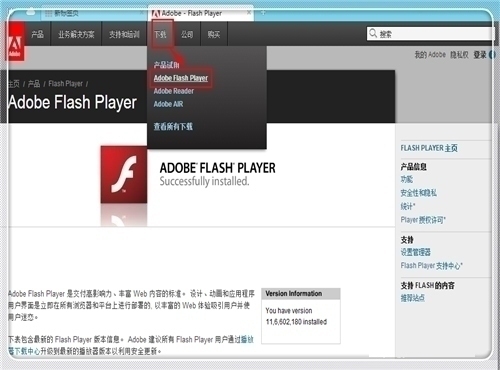Open 设置管理器 in sidebar
Image resolution: width=500 pixels, height=370 pixels.
click(416, 252)
